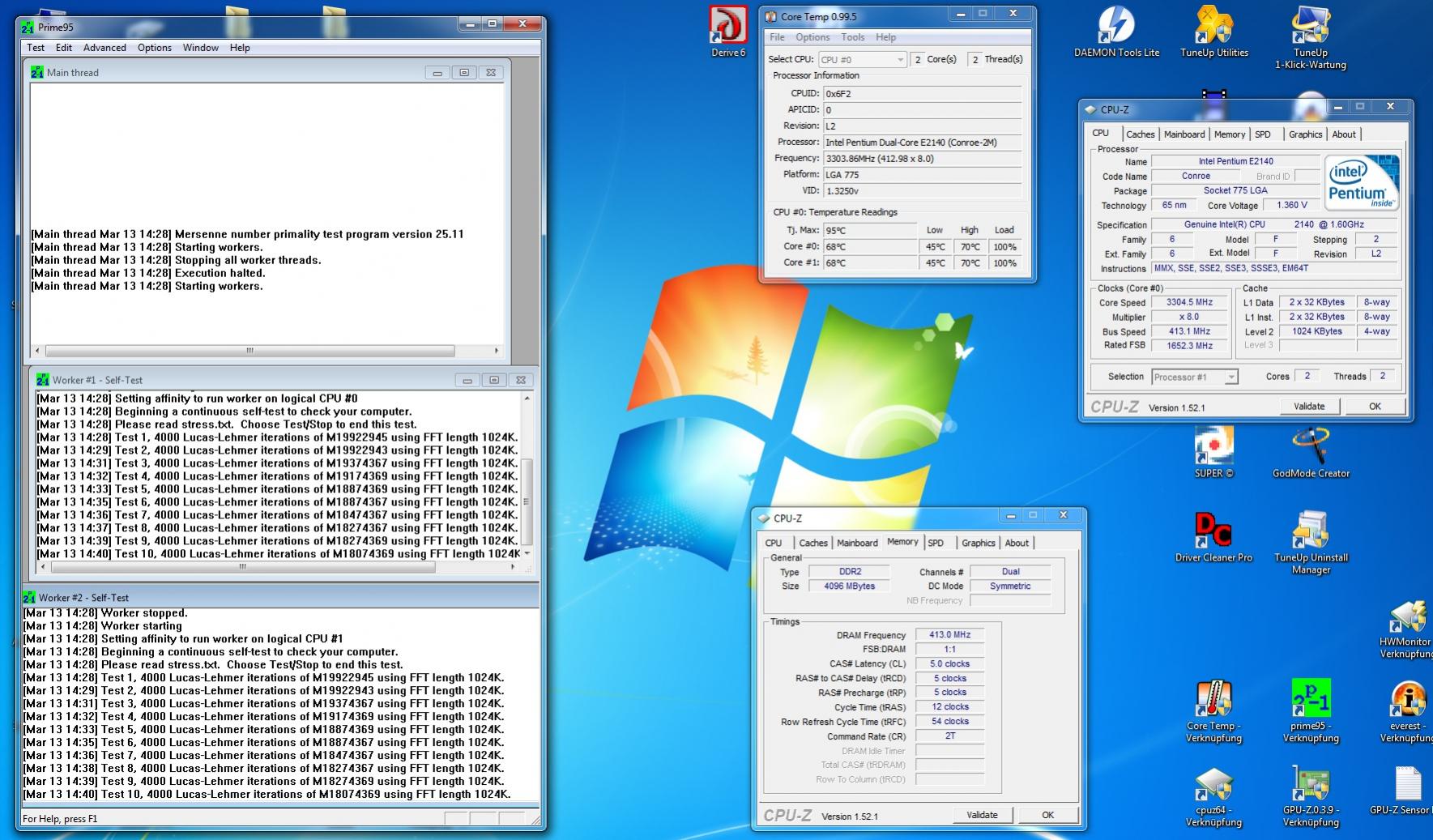The width and height of the screenshot is (1433, 840).
Task: Click the Core Speed value 3304.5 MHz
Action: coord(1189,302)
